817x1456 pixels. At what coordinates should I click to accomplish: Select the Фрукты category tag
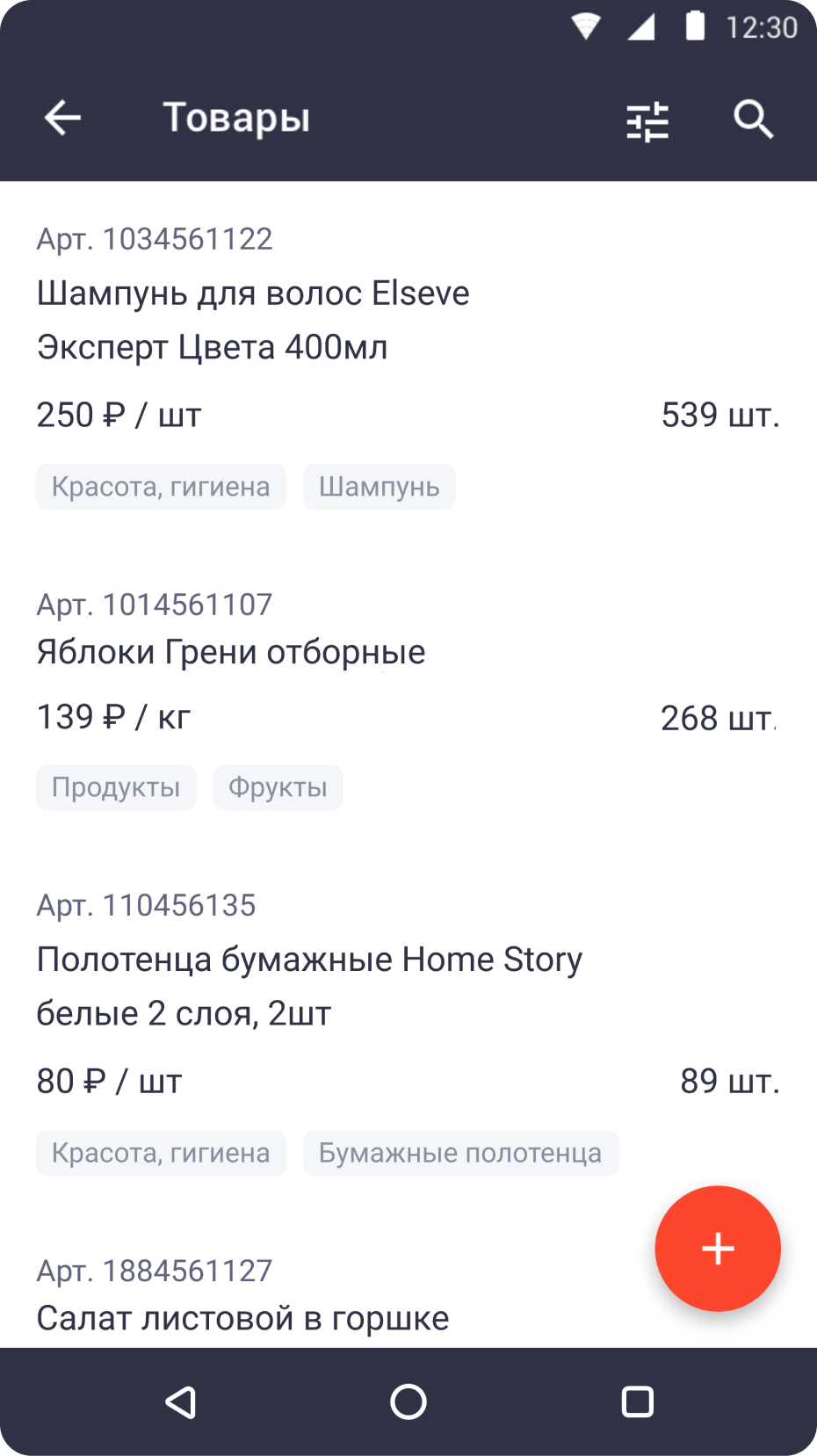(278, 787)
